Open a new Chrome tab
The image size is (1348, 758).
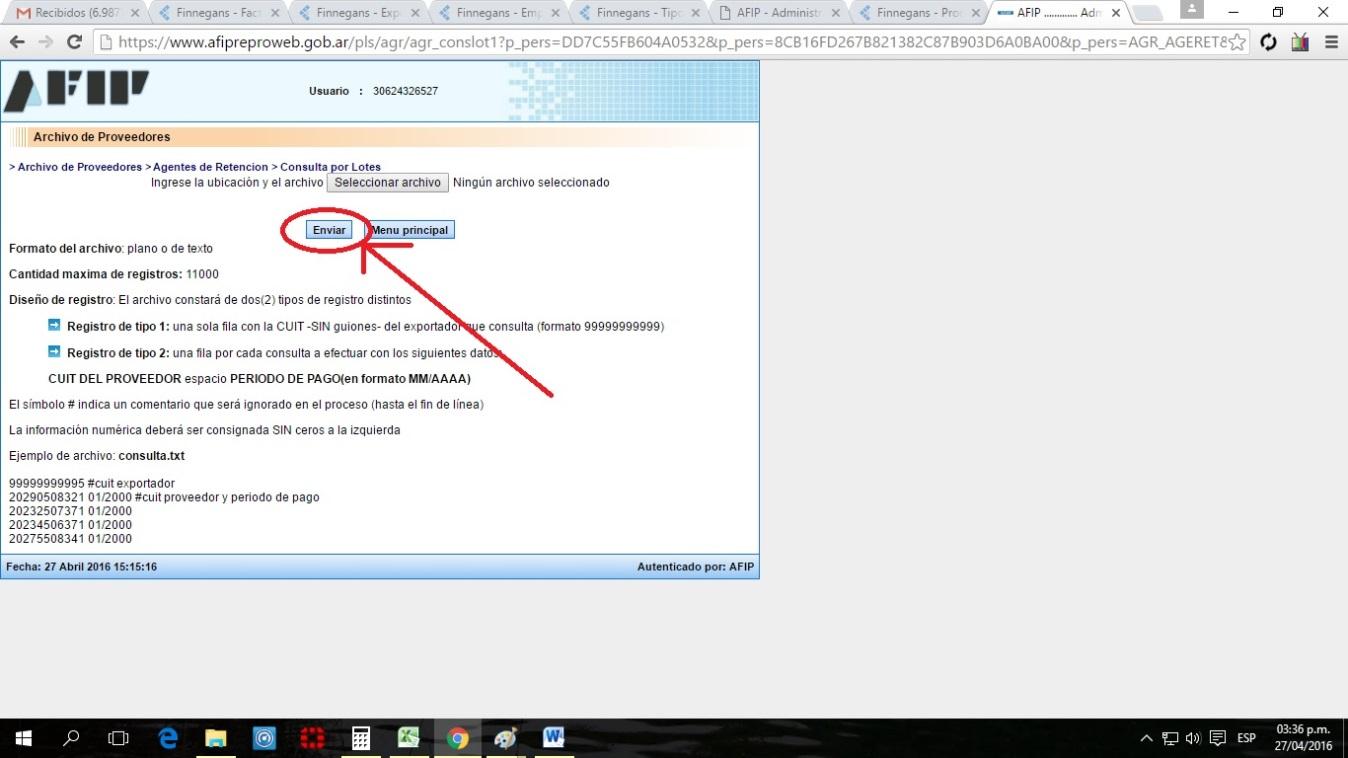pos(1148,14)
